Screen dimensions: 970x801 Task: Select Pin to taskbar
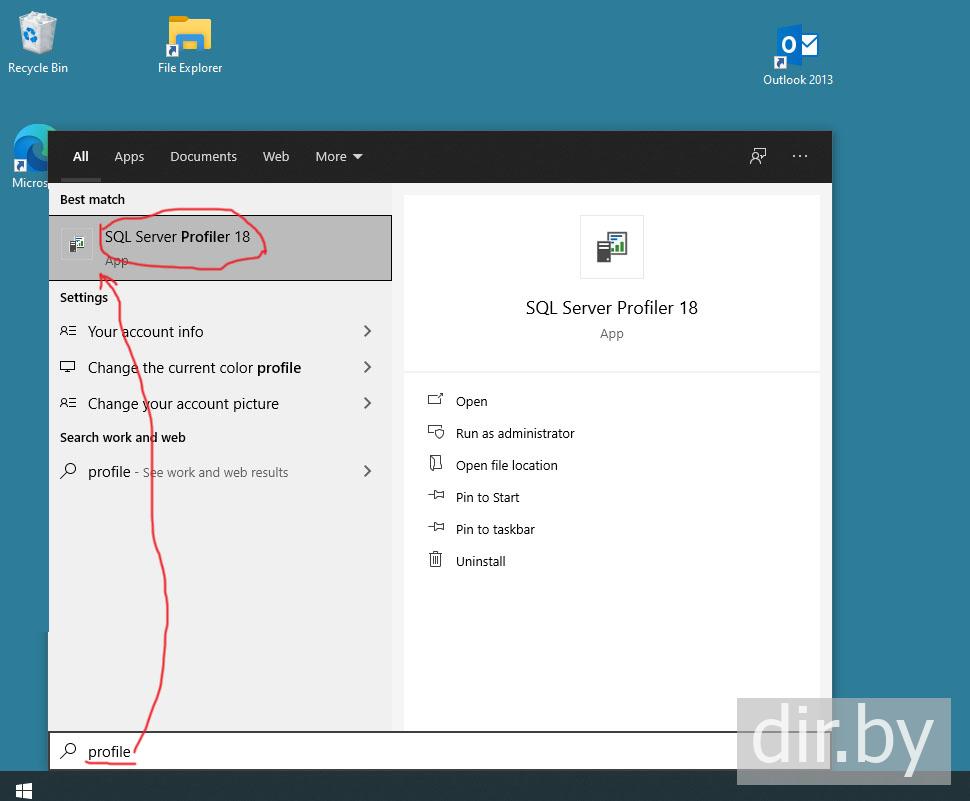tap(495, 529)
